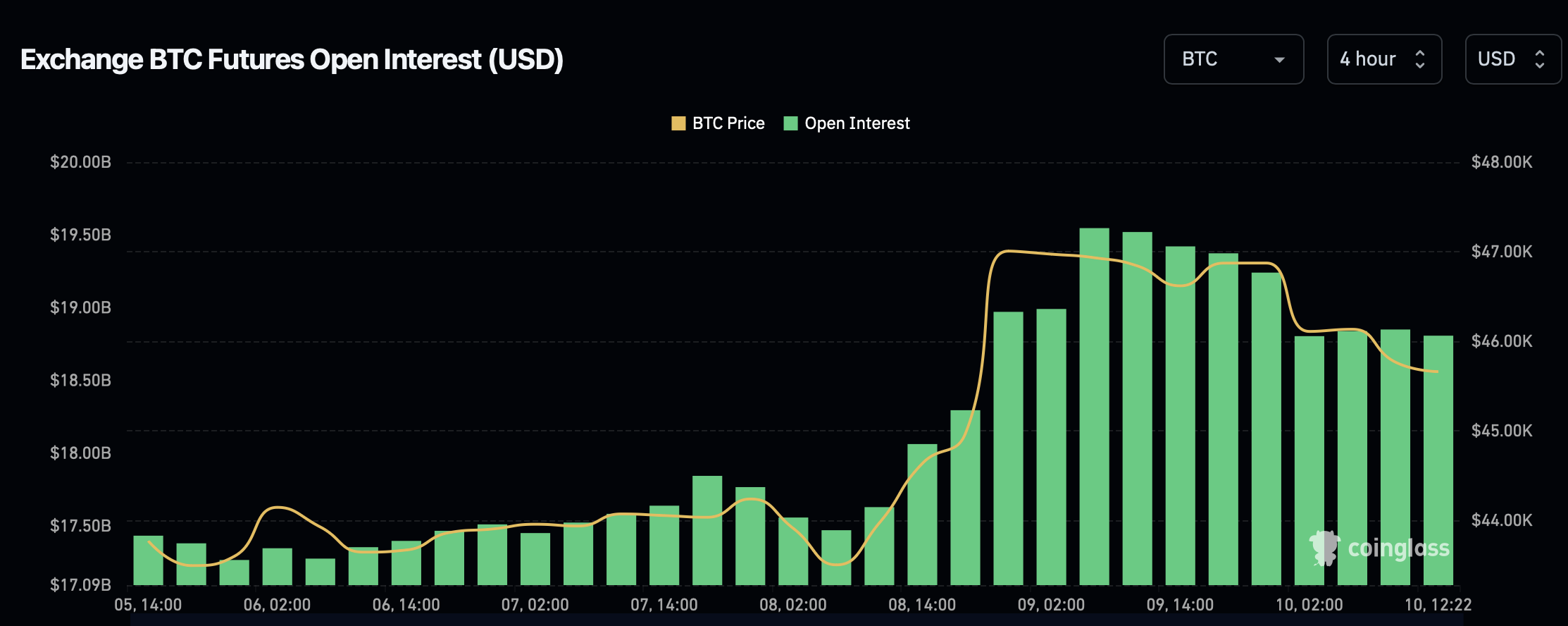Open the 4 hour interval selector
The image size is (1568, 626).
1383,59
